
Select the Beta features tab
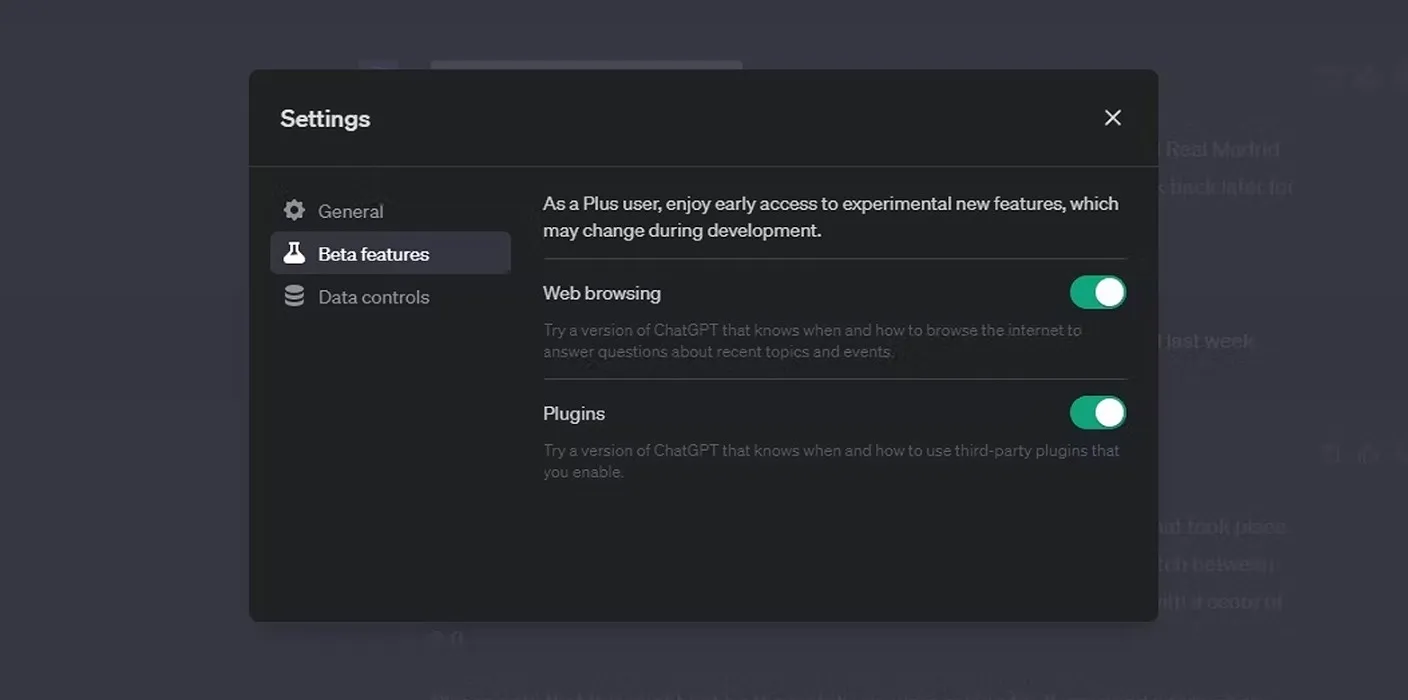[390, 254]
